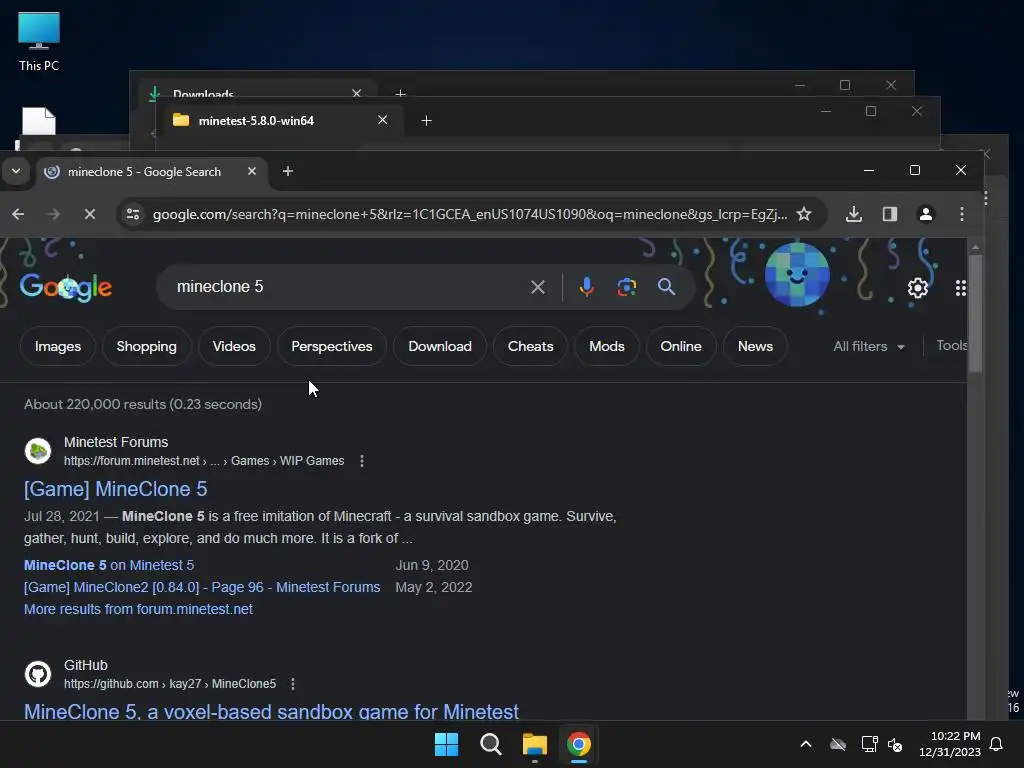Open taskbar clock showing 10:22 PM
This screenshot has height=768, width=1024.
[950, 744]
